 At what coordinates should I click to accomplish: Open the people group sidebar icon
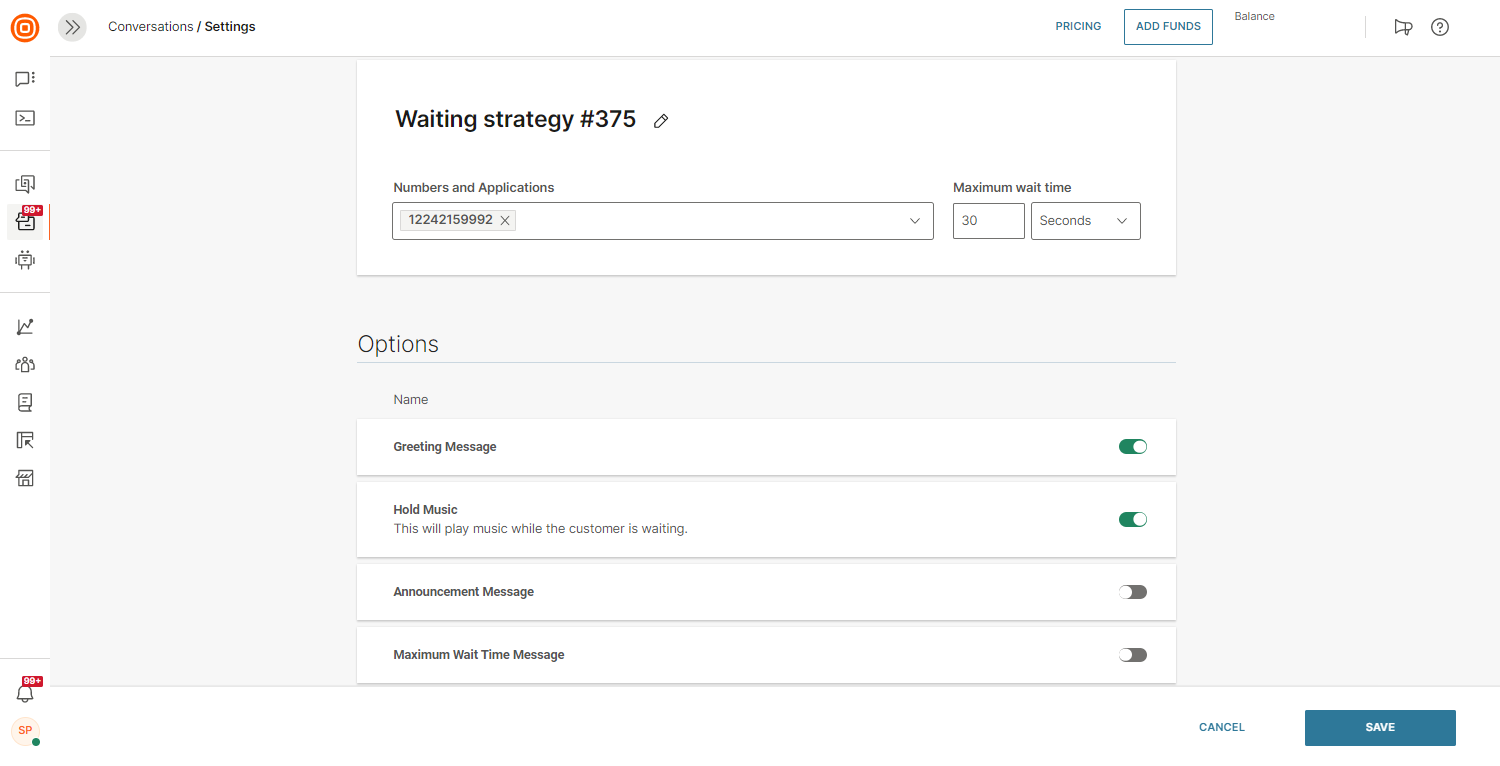point(25,365)
